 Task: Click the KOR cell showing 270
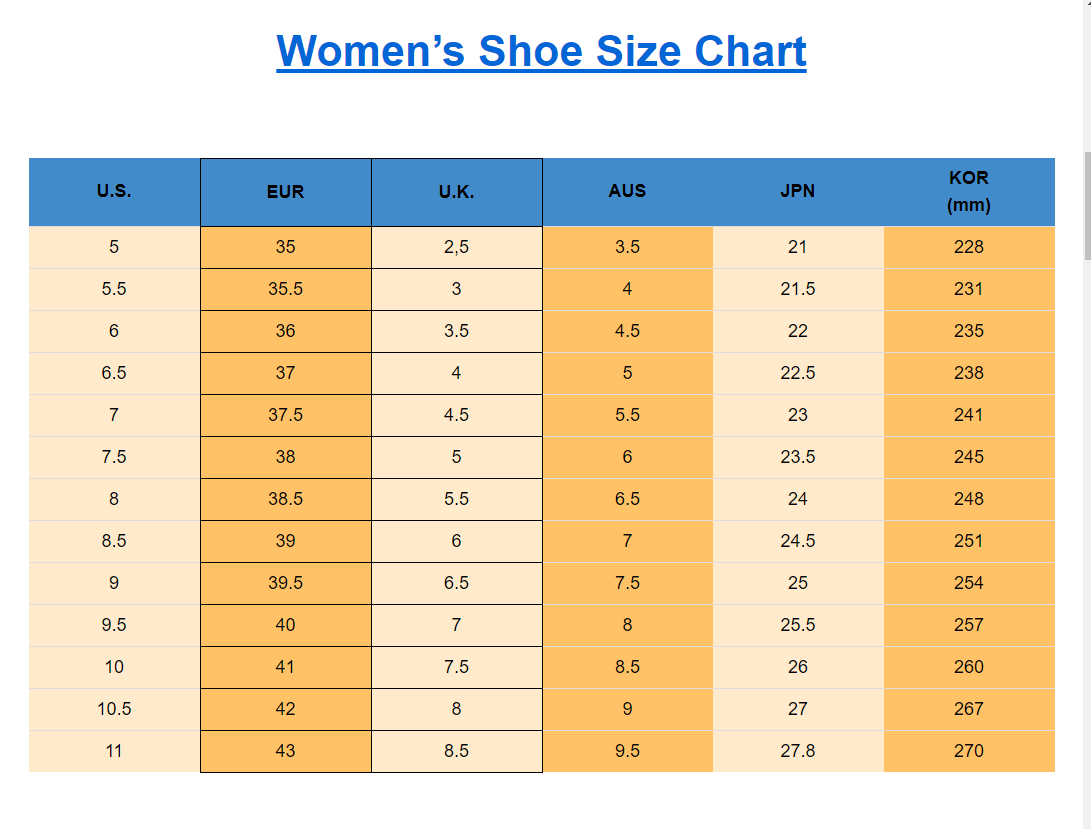(968, 751)
